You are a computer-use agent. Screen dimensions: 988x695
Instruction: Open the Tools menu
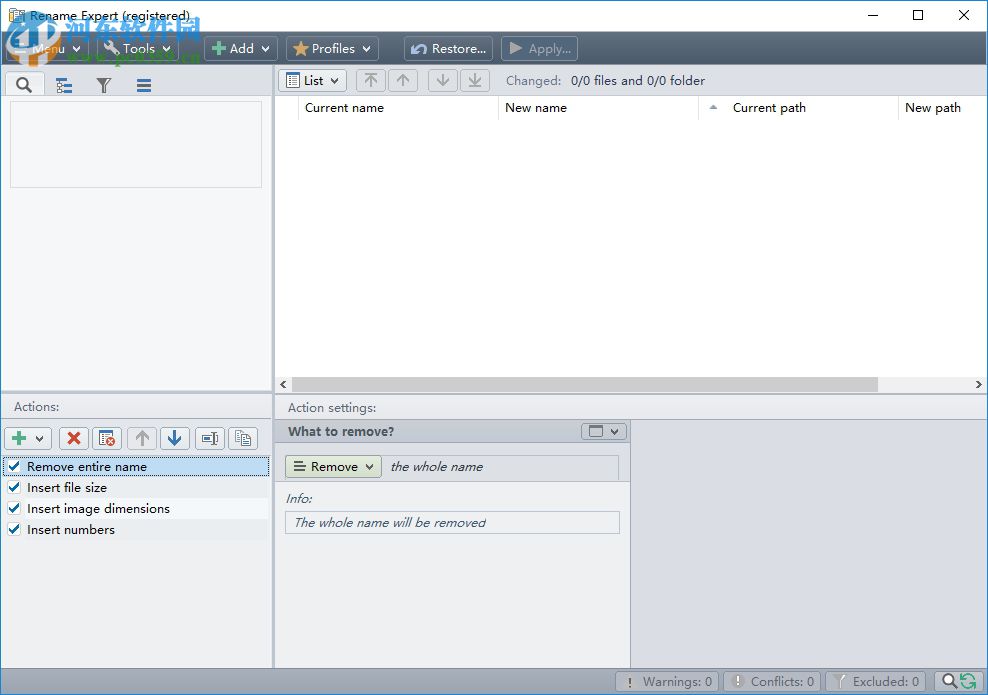click(137, 49)
